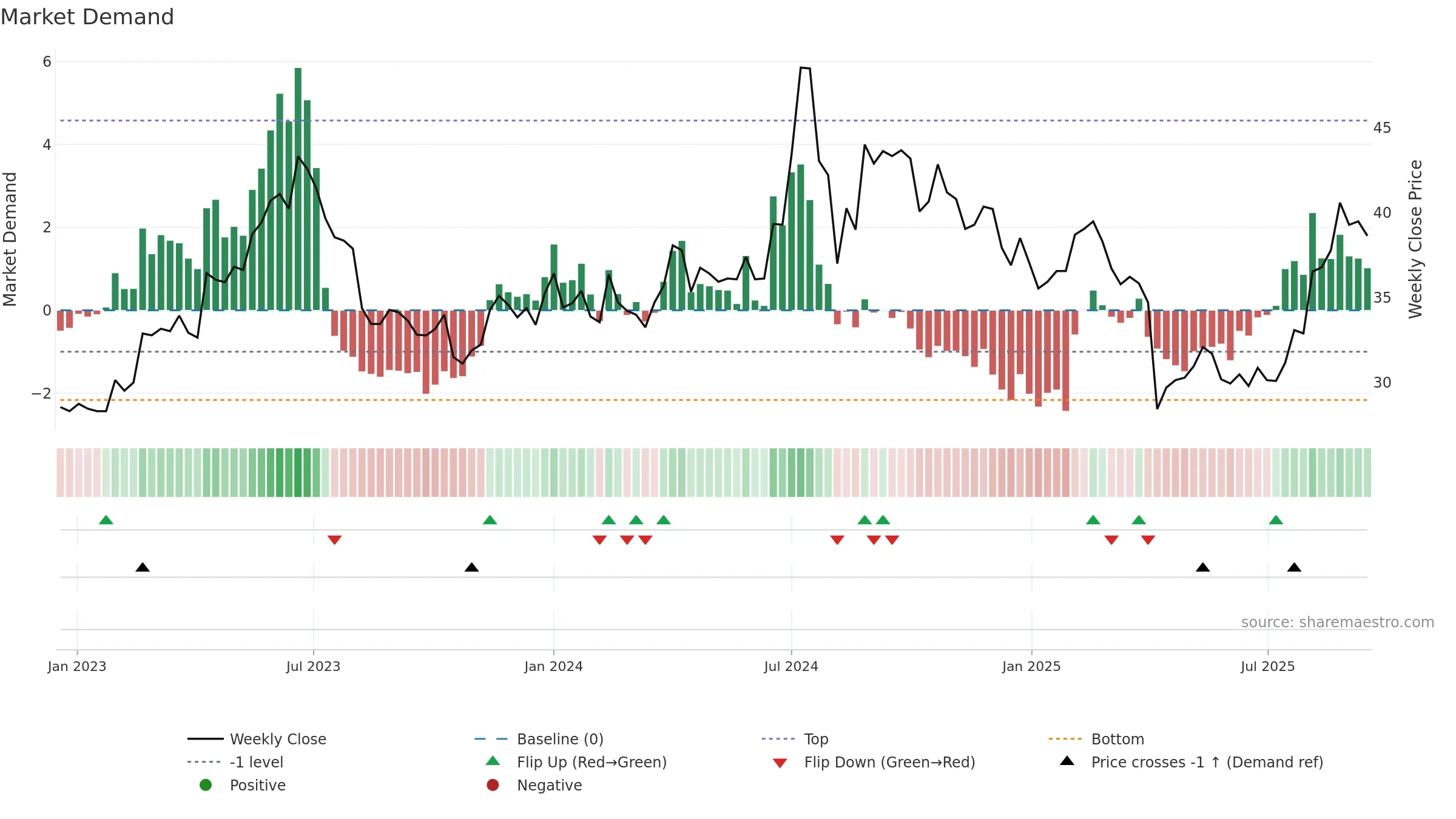Click the price tick label 45
The width and height of the screenshot is (1456, 819).
pyautogui.click(x=1382, y=128)
